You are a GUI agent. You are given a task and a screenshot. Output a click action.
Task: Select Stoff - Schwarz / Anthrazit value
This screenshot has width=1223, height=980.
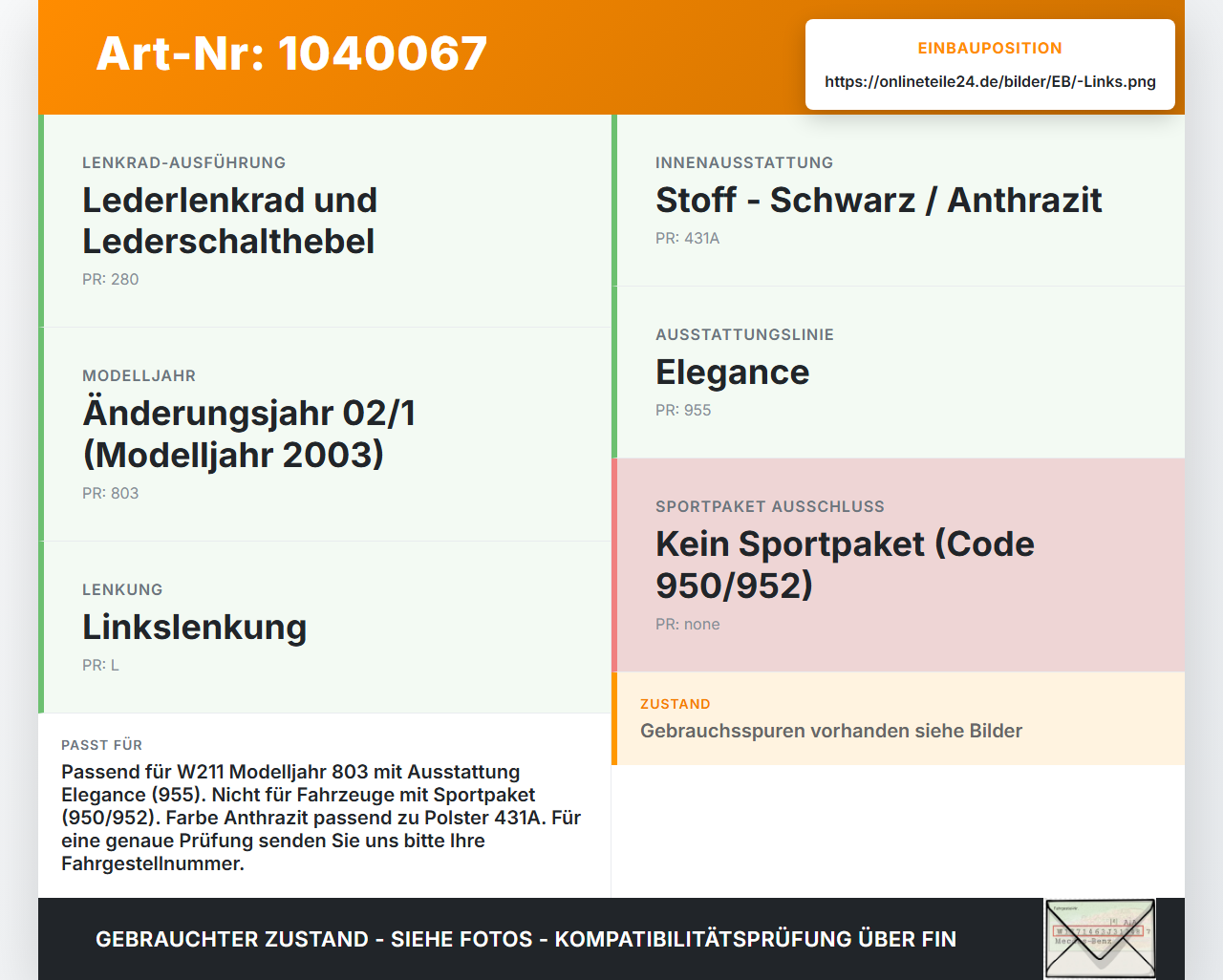coord(879,200)
